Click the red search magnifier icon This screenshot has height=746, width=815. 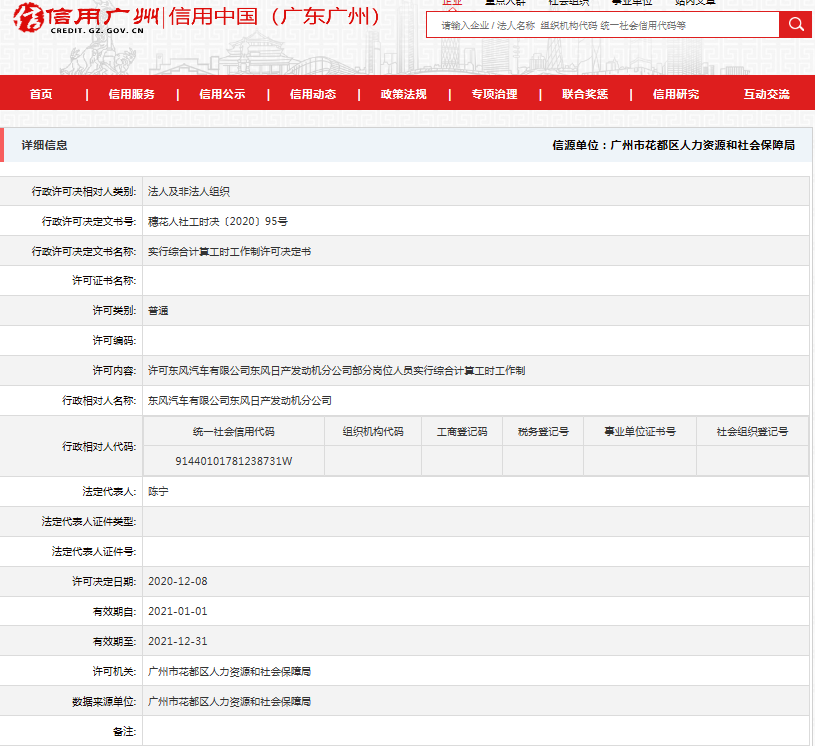tap(795, 24)
